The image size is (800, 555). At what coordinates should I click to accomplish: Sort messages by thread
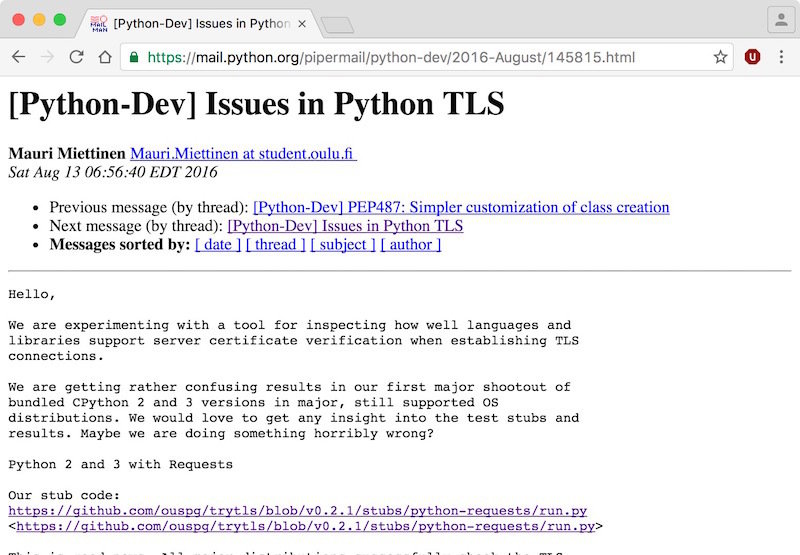pos(276,244)
